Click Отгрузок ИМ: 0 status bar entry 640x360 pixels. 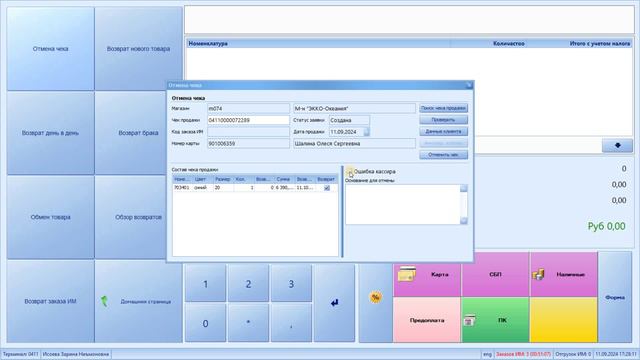(x=573, y=354)
